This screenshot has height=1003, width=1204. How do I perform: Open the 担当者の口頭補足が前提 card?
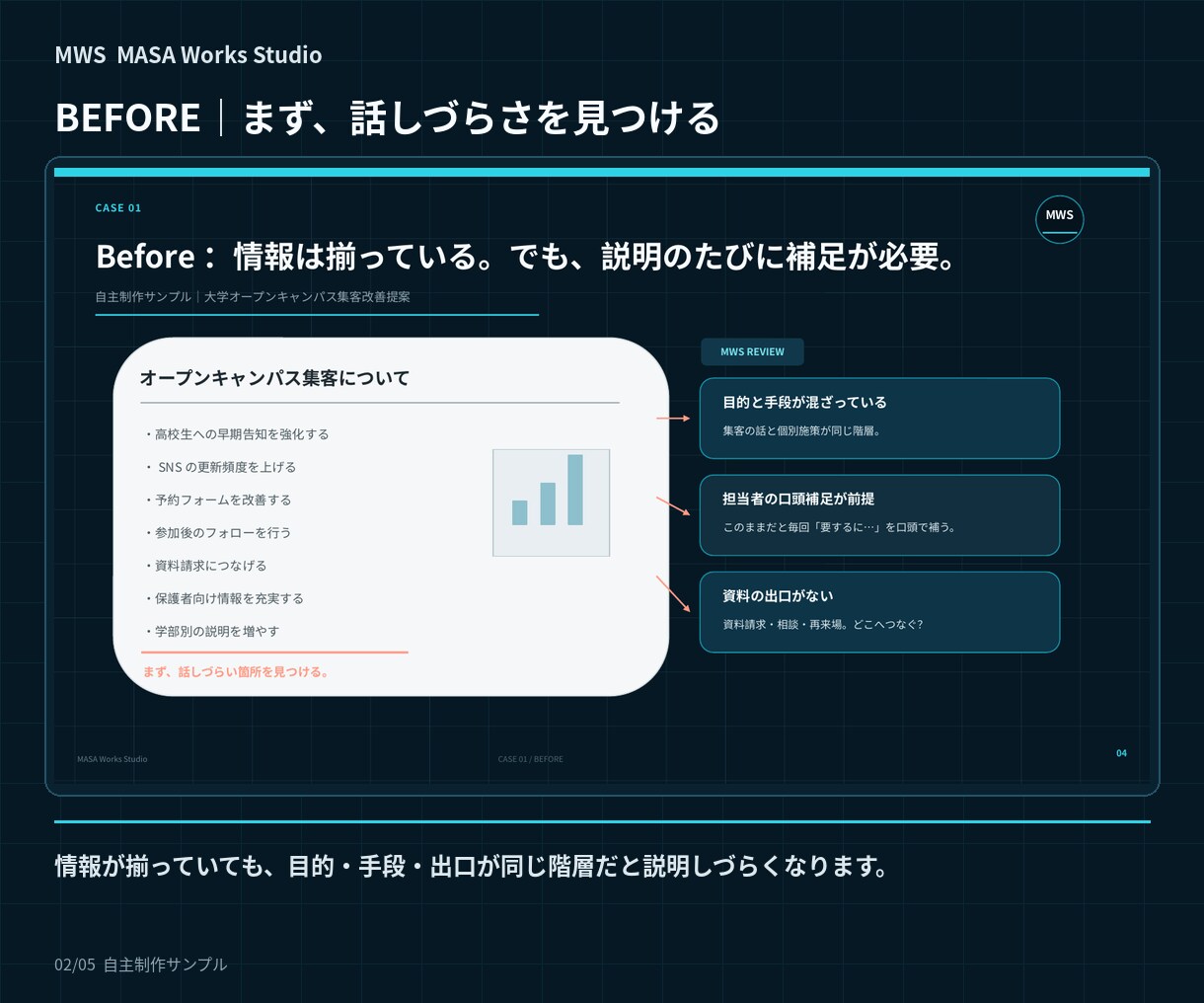click(x=879, y=515)
